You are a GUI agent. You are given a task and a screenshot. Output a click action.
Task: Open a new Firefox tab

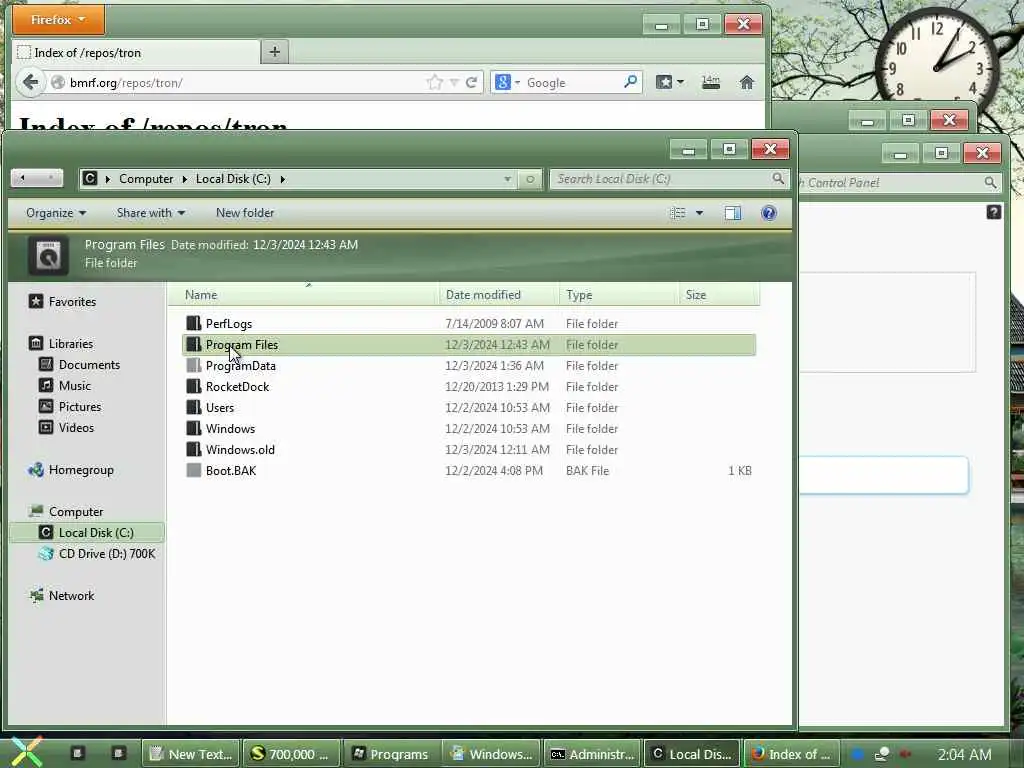[x=274, y=52]
